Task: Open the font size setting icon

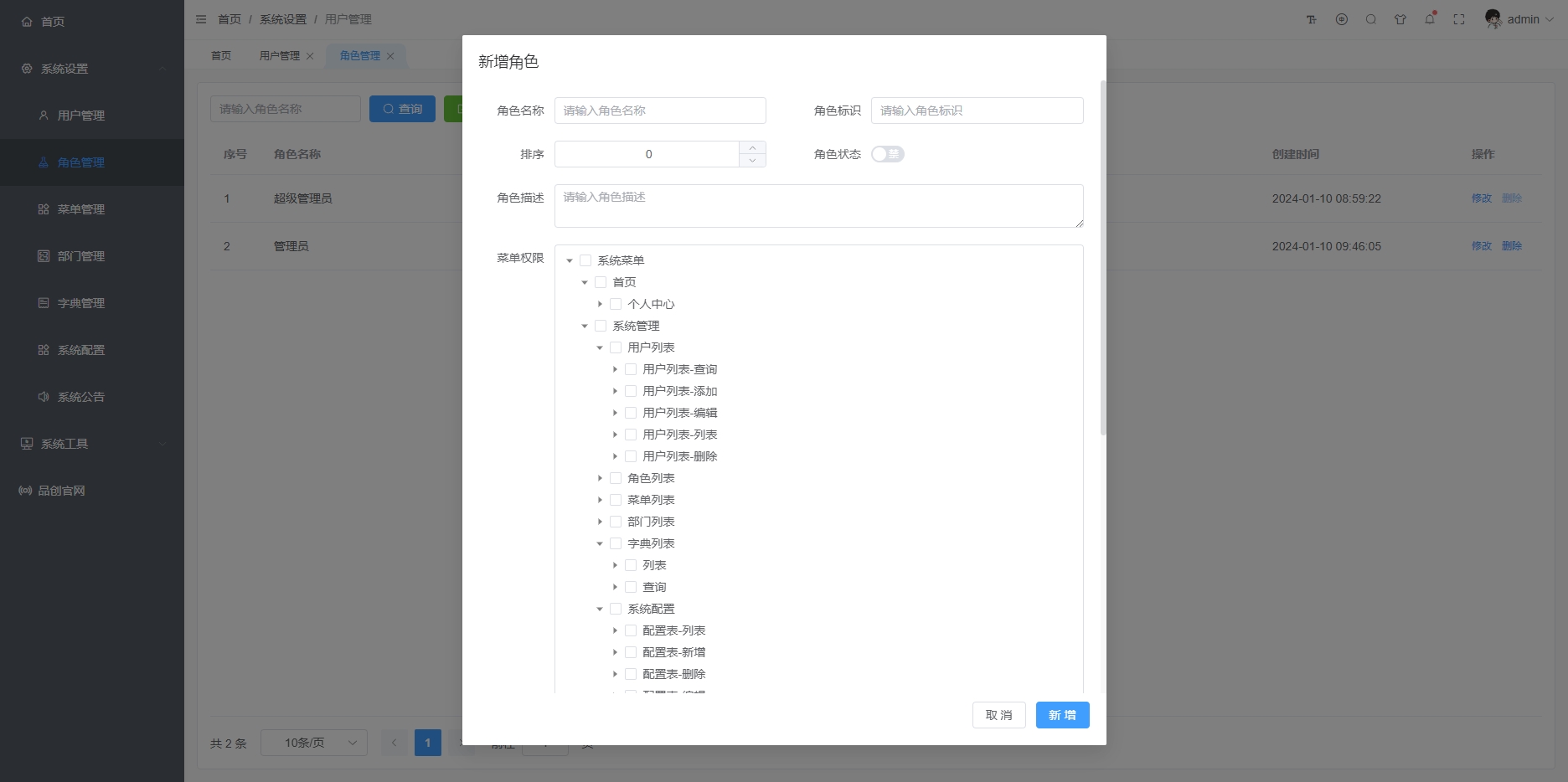Action: tap(1312, 19)
